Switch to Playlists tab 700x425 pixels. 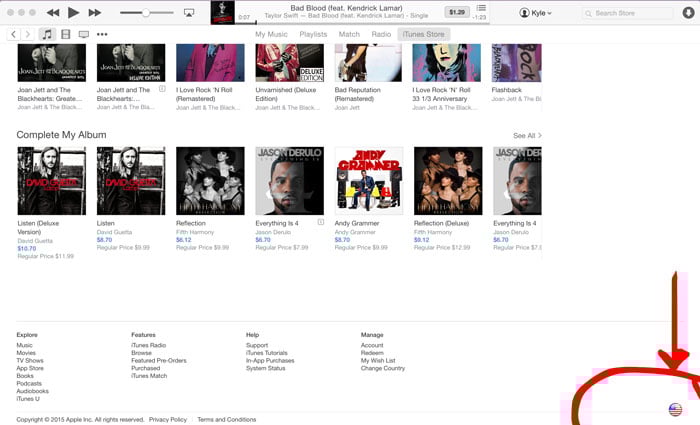pos(313,34)
